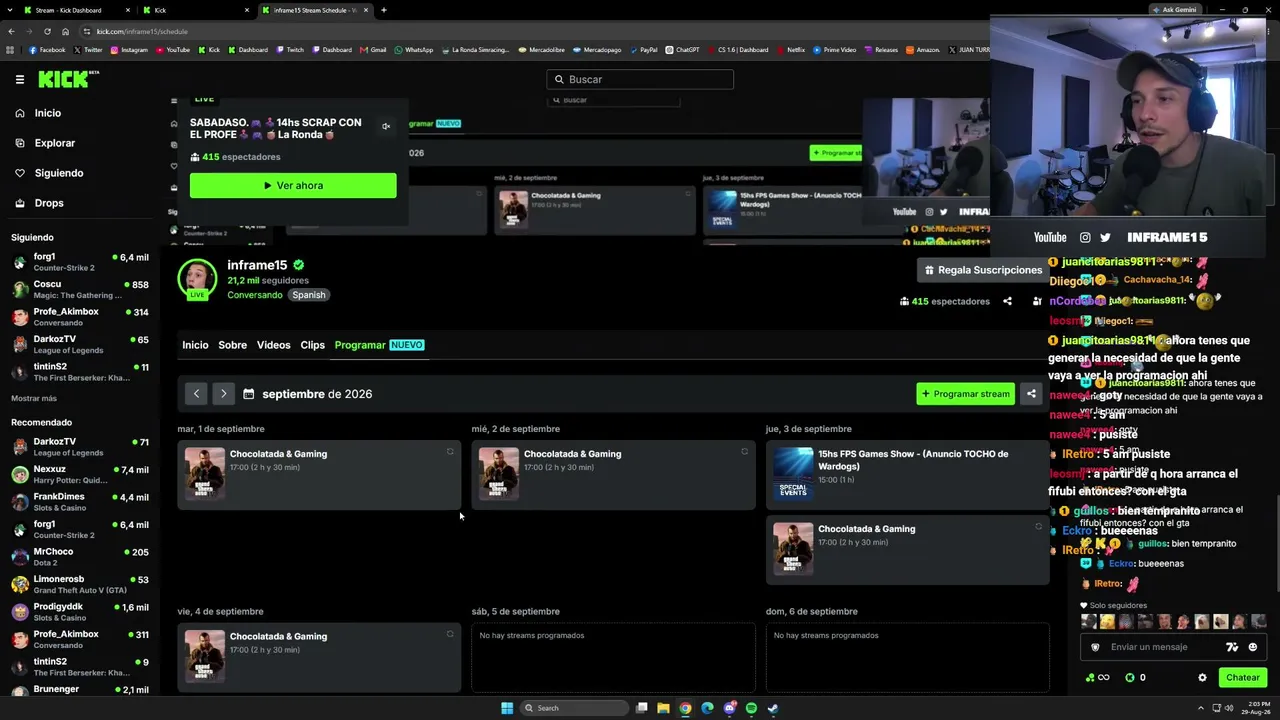Switch to the Inicio channel tab
This screenshot has width=1280, height=720.
point(195,345)
